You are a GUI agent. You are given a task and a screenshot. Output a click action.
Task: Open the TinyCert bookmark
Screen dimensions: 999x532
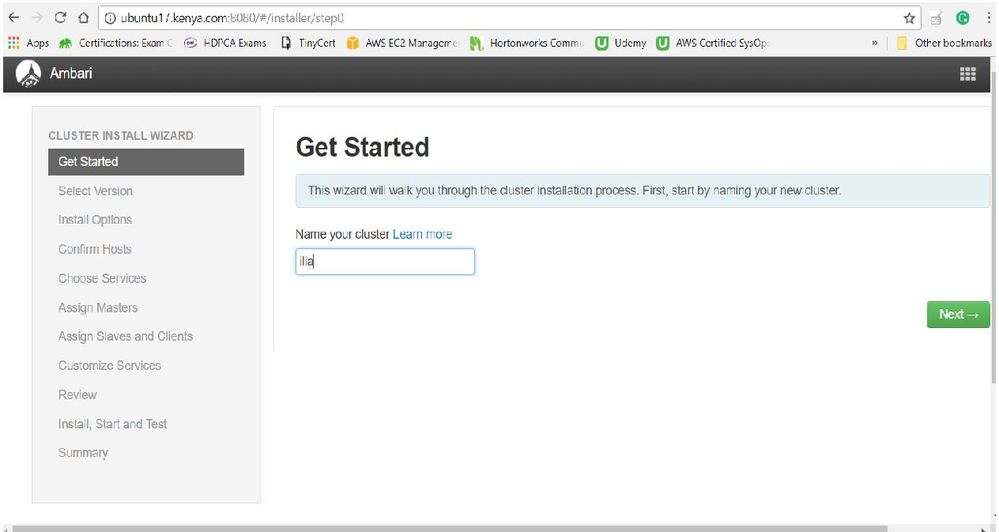tap(308, 43)
